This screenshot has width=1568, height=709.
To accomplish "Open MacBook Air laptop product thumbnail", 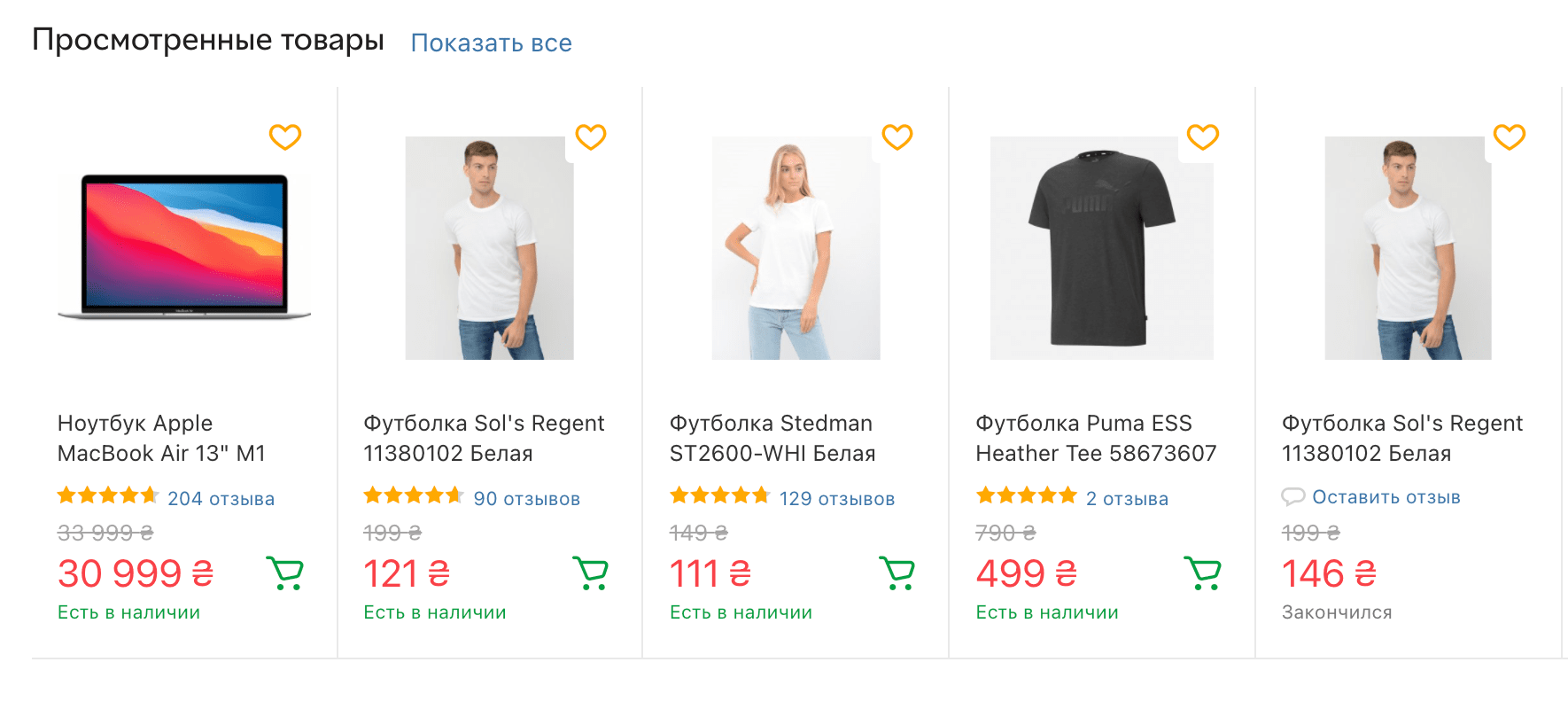I will 184,246.
